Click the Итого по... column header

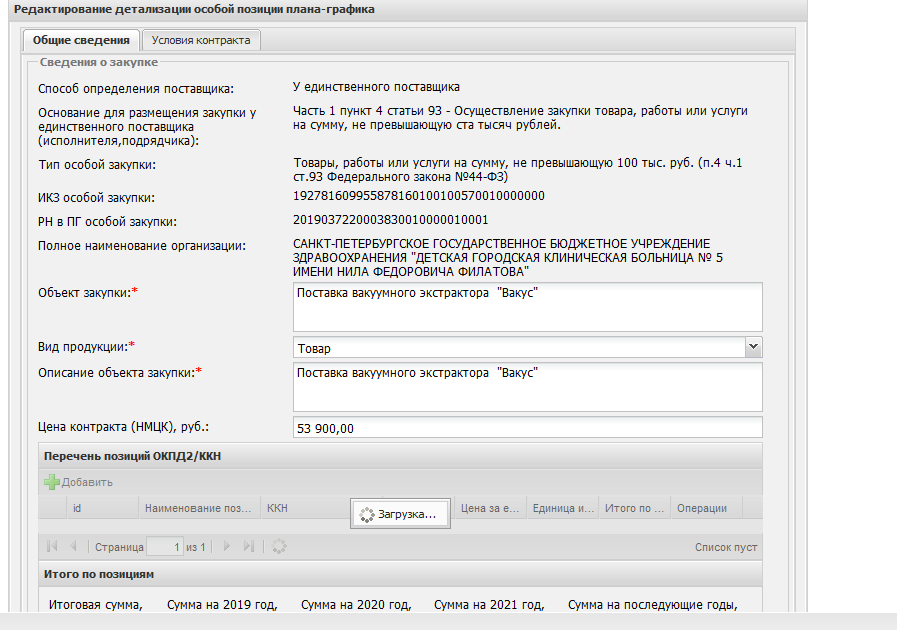click(x=634, y=508)
